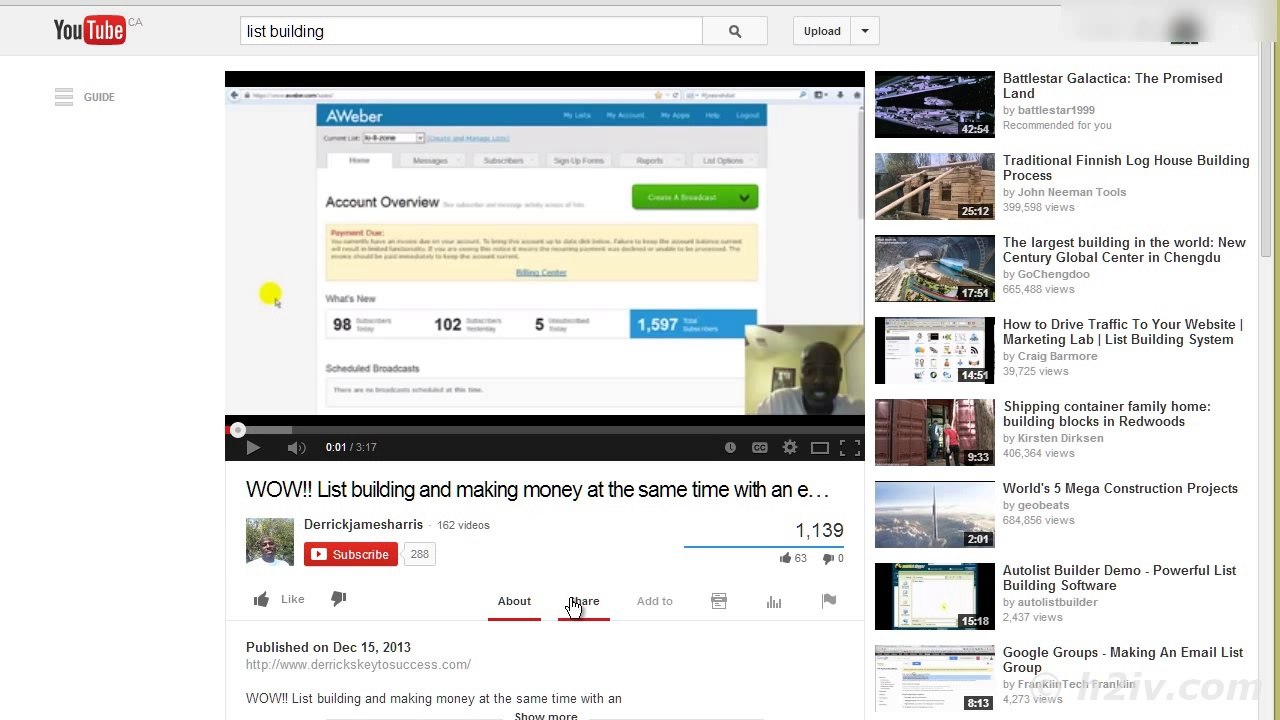Screen dimensions: 1280x720
Task: Open the Upload dropdown arrow
Action: click(865, 31)
